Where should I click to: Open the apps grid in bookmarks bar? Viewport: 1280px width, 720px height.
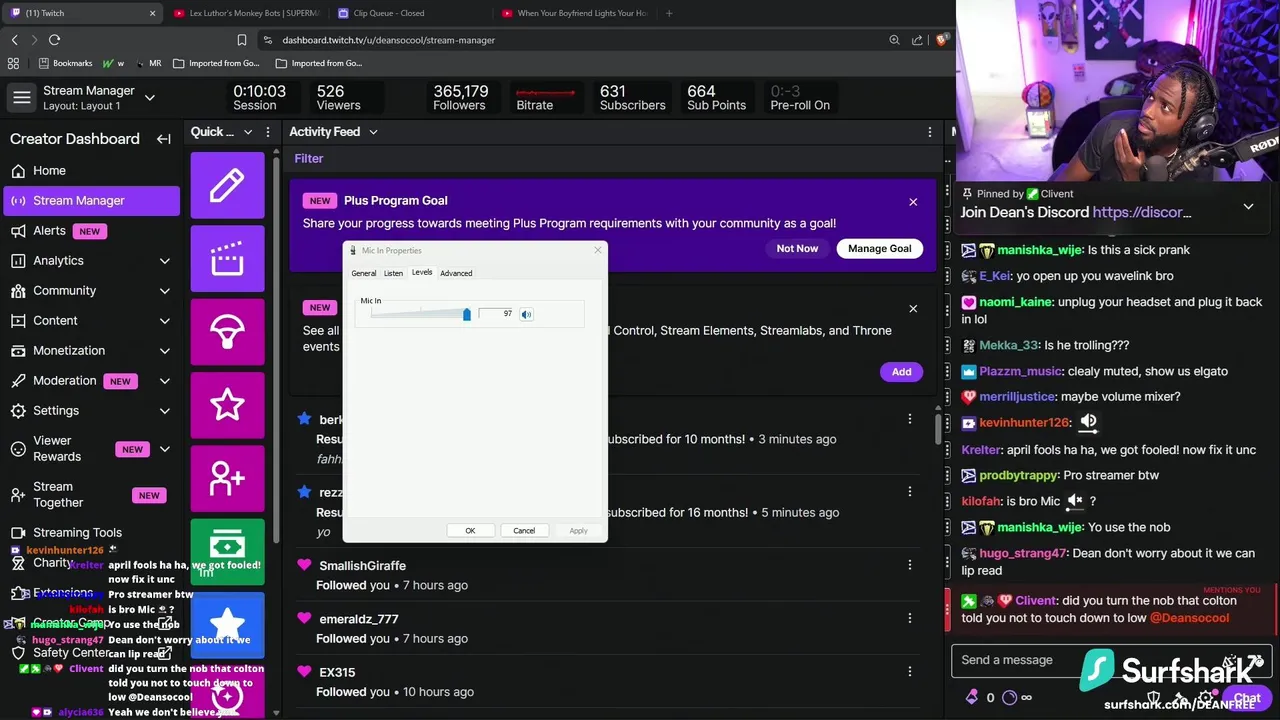coord(13,63)
